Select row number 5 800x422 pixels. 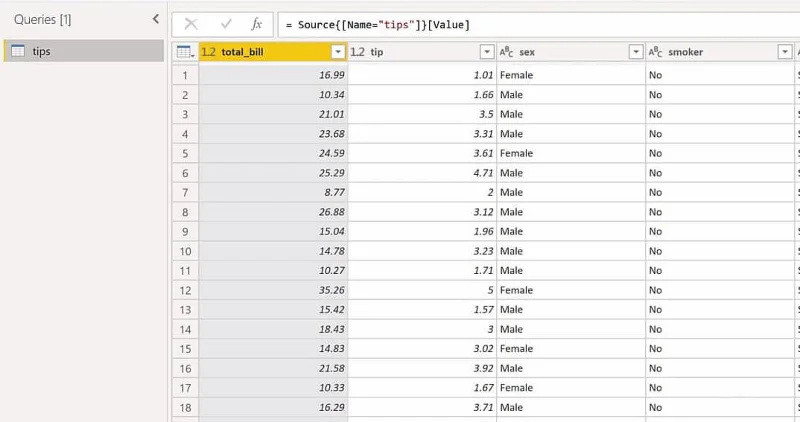185,154
